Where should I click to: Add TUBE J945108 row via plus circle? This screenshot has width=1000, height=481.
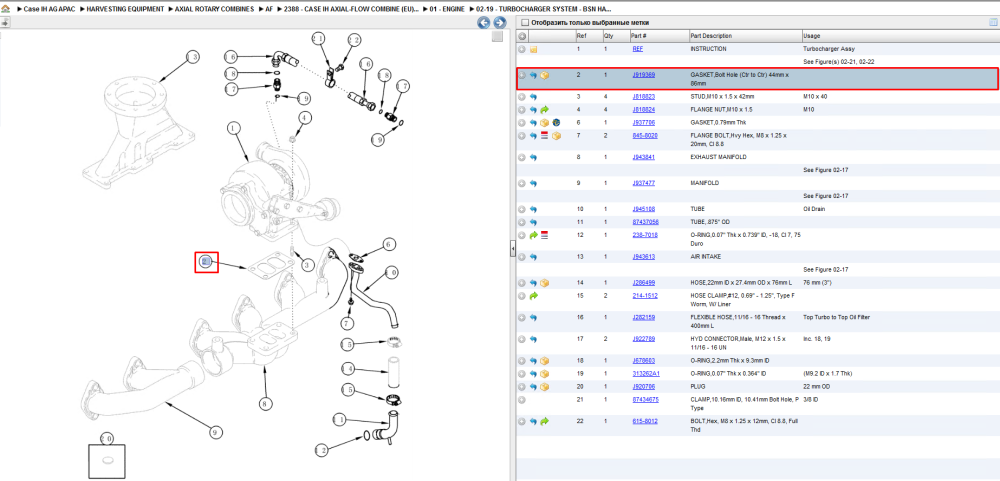pos(522,209)
